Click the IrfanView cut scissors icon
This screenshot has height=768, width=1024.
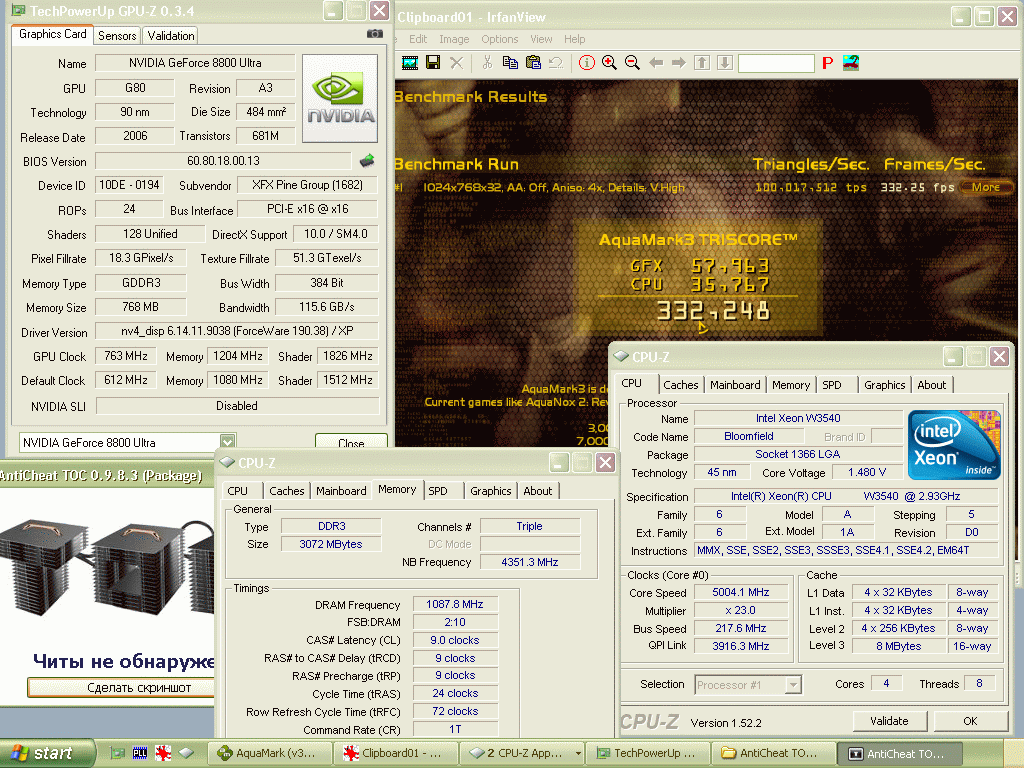(487, 63)
